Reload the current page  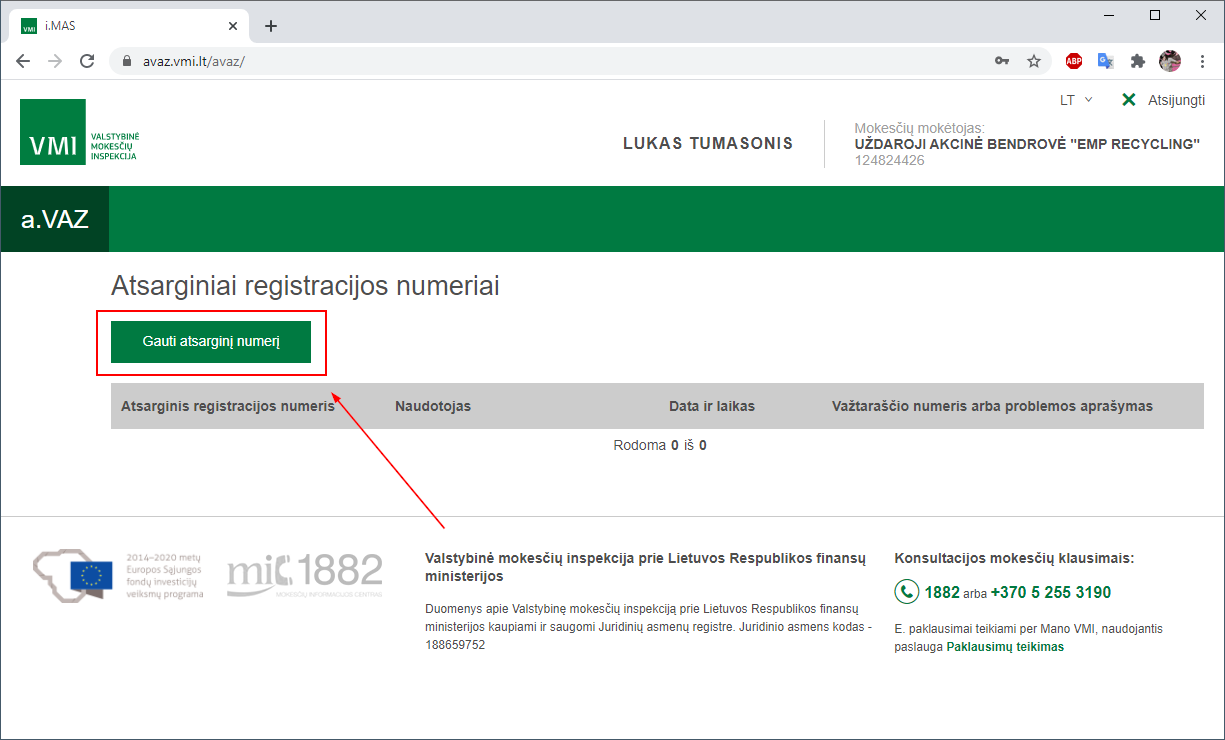[87, 61]
